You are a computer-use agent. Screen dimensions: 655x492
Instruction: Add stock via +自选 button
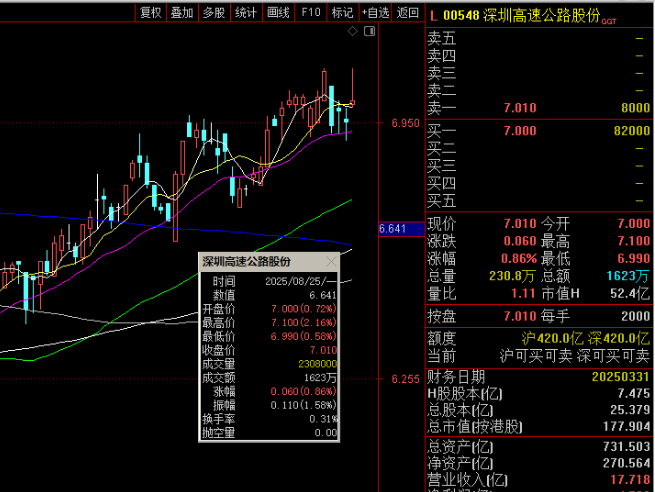tap(375, 13)
